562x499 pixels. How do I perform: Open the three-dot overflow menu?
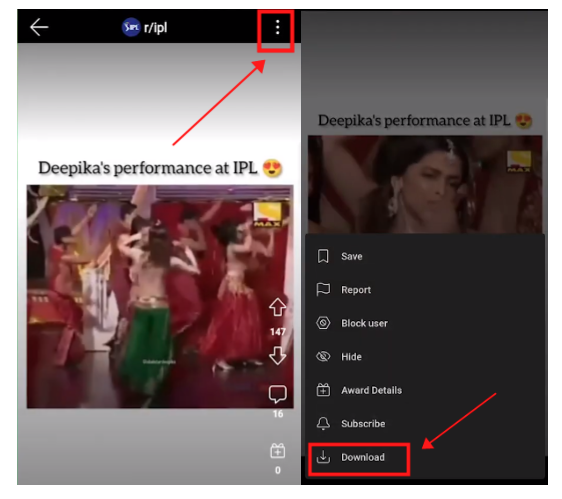pyautogui.click(x=277, y=27)
